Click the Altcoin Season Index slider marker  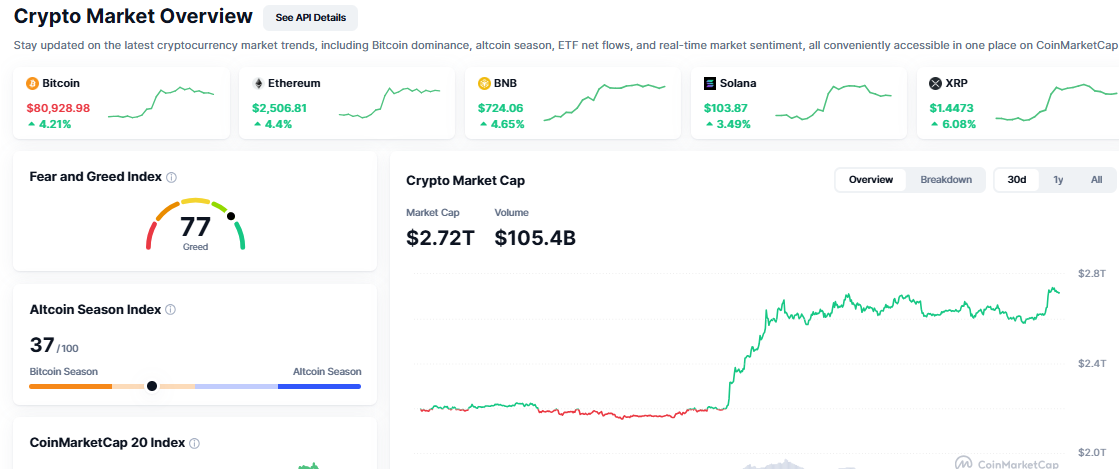pyautogui.click(x=151, y=386)
